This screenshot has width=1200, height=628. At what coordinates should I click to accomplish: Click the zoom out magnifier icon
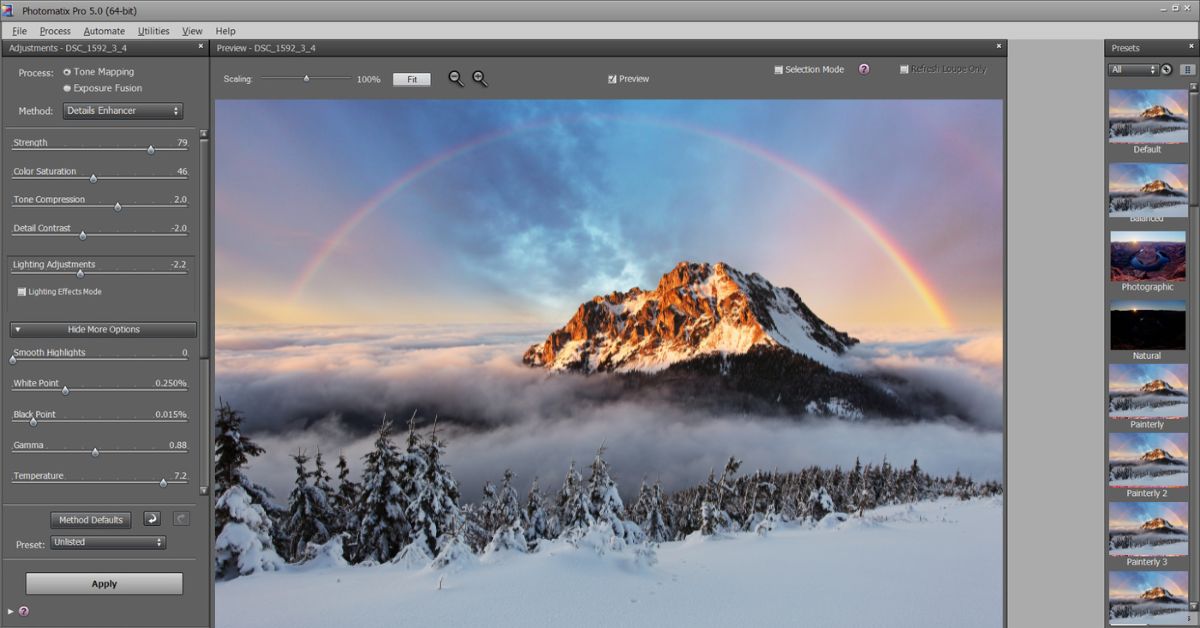[x=456, y=79]
